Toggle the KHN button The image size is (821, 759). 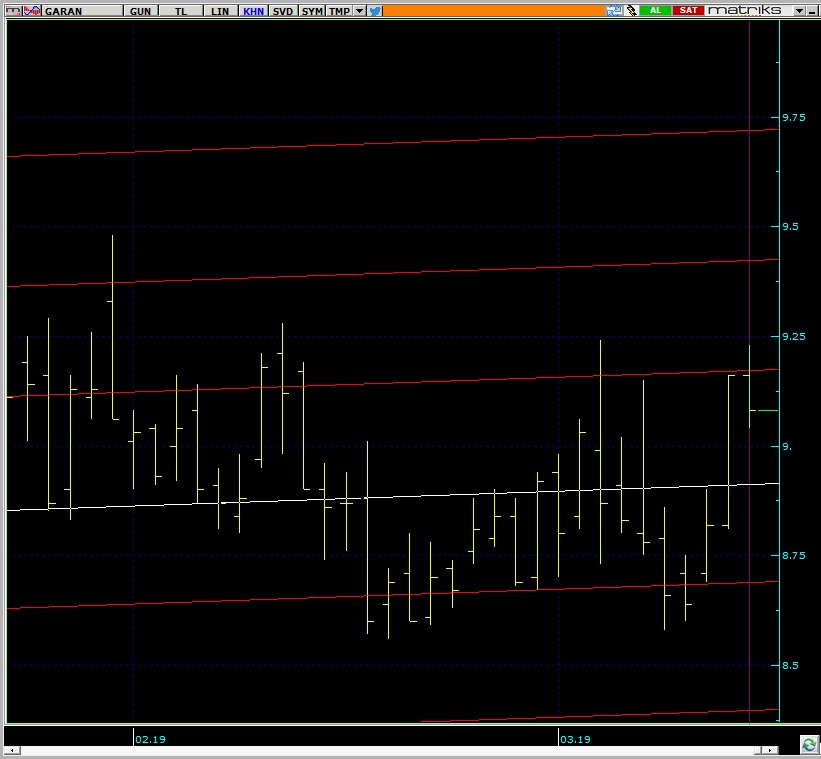[x=253, y=11]
